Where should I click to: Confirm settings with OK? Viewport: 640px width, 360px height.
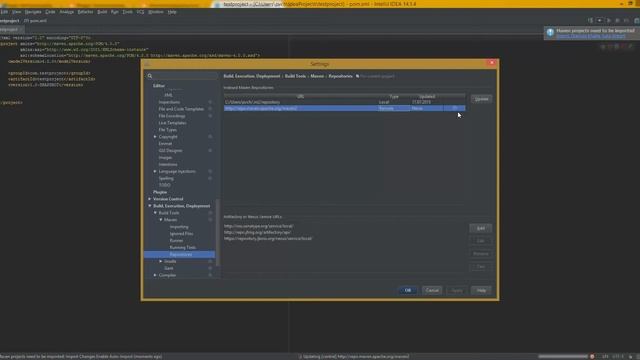[x=408, y=290]
